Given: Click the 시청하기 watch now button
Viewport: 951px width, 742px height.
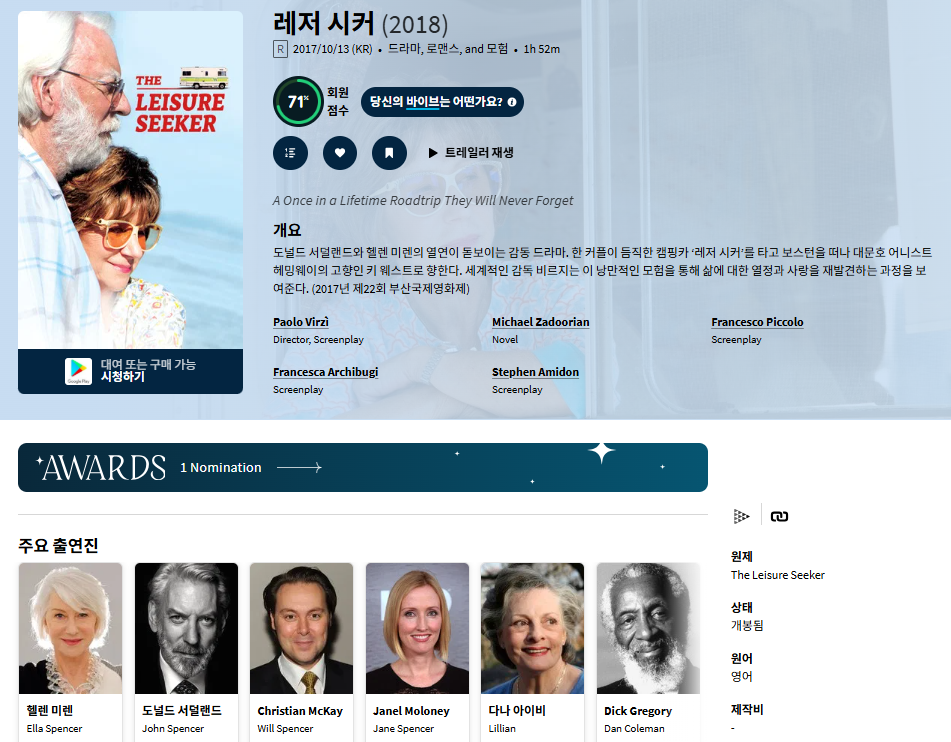Looking at the screenshot, I should (x=130, y=371).
